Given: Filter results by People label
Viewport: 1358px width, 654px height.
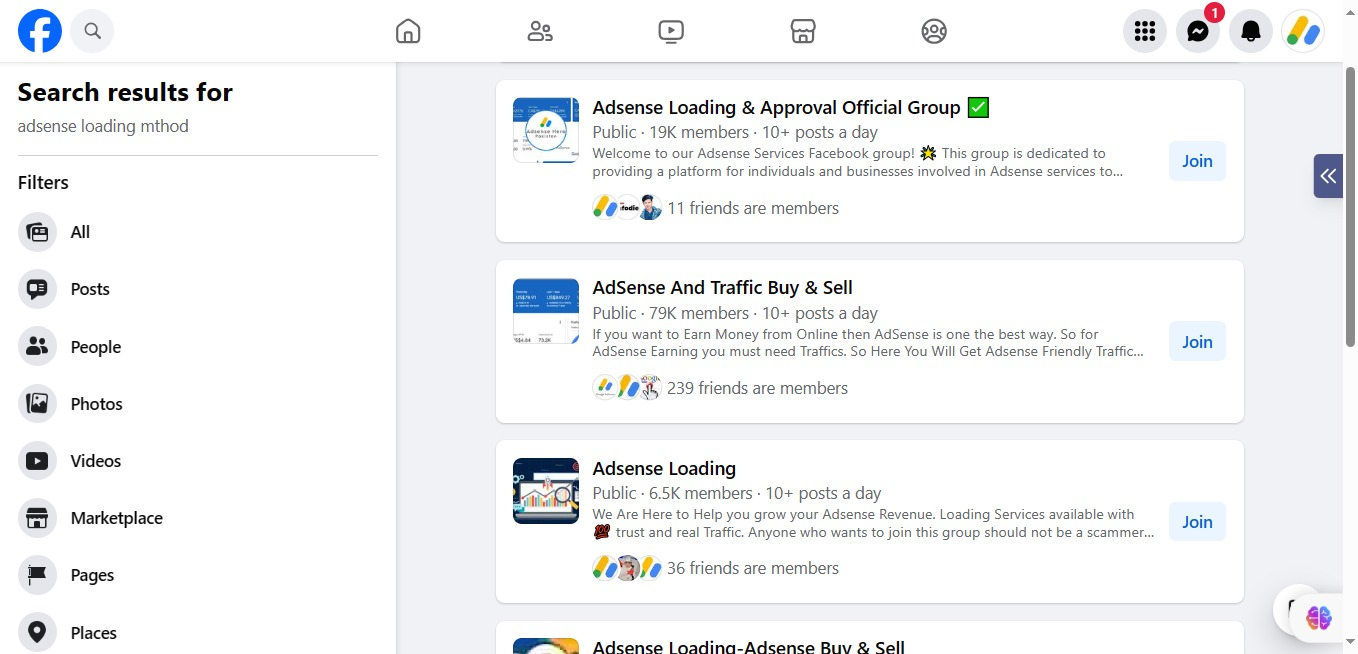Looking at the screenshot, I should click(96, 347).
